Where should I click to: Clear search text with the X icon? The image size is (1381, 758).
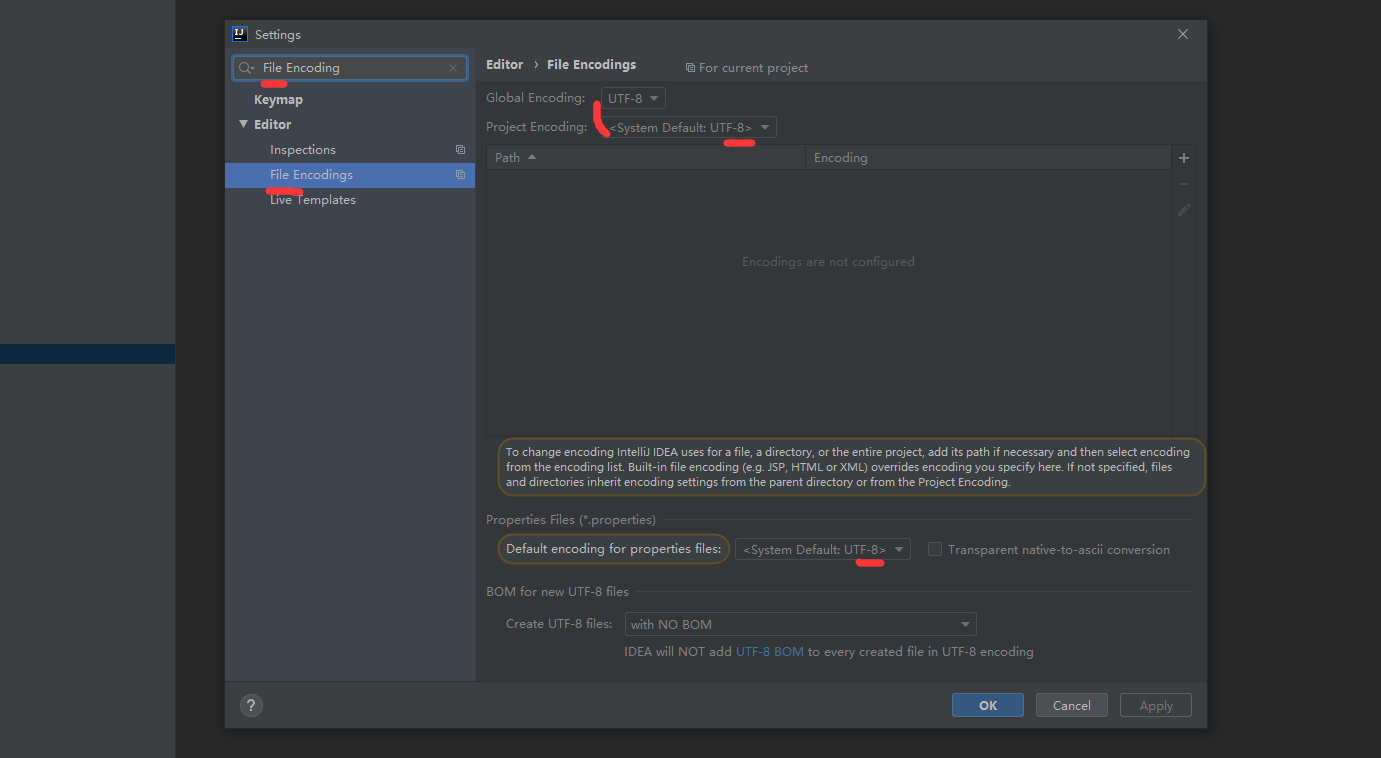pos(453,68)
